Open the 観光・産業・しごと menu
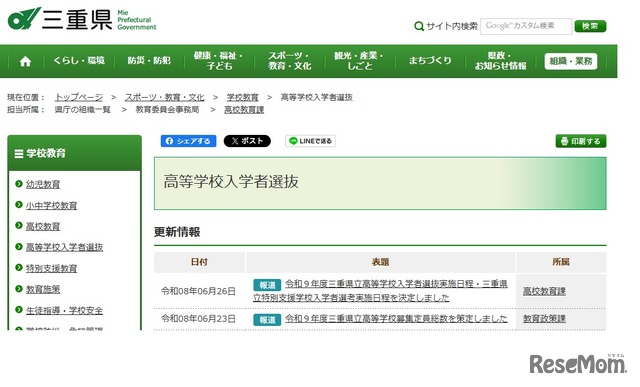This screenshot has height=387, width=640. pos(359,61)
